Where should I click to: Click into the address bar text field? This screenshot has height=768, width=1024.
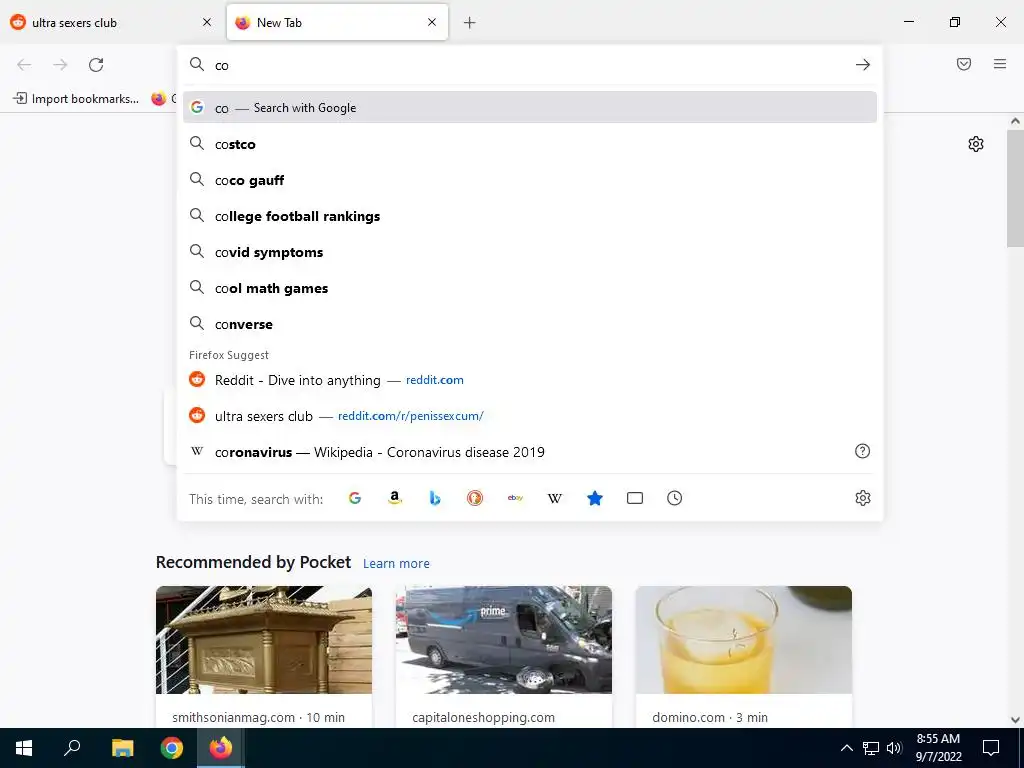tap(529, 65)
